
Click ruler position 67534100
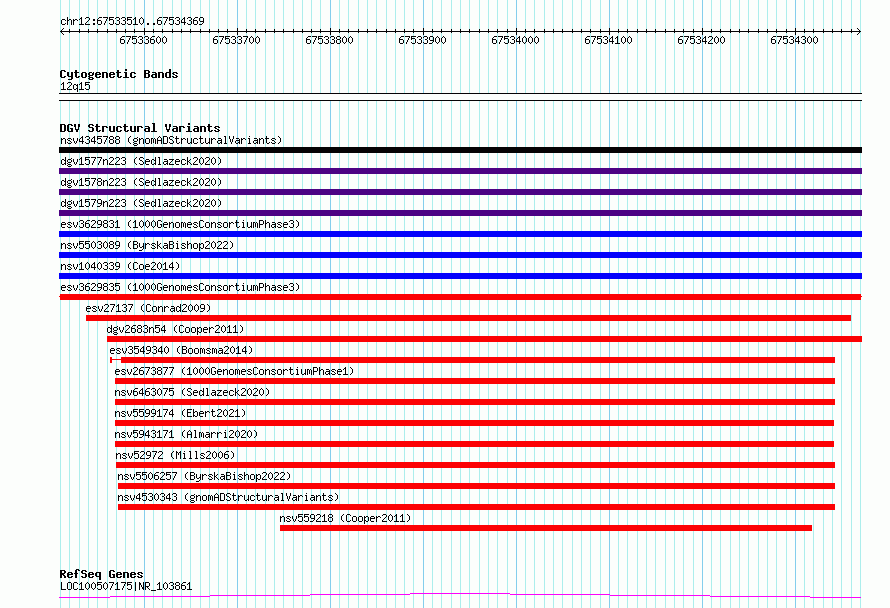608,40
